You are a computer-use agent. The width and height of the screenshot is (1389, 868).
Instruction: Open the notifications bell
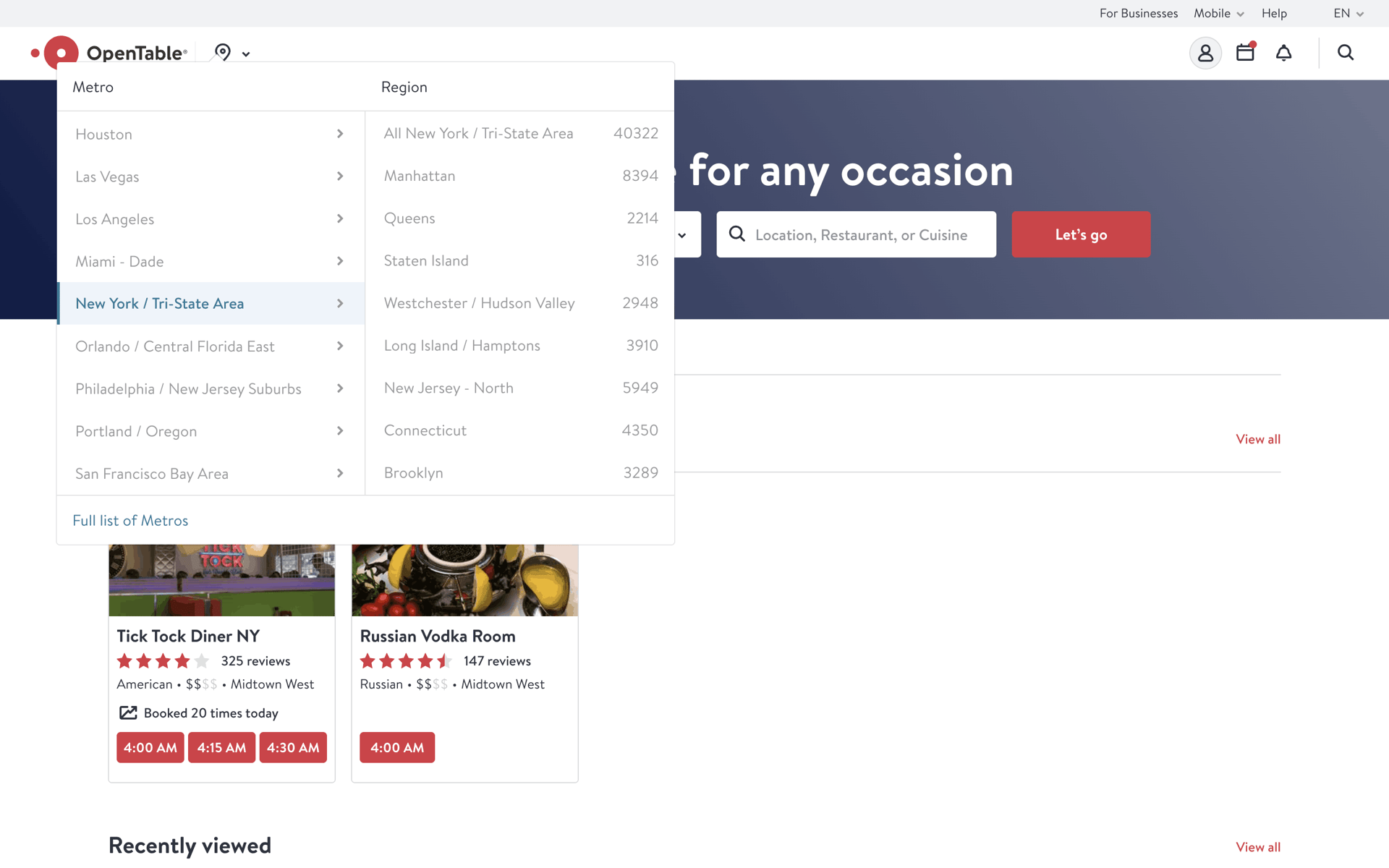[1284, 53]
